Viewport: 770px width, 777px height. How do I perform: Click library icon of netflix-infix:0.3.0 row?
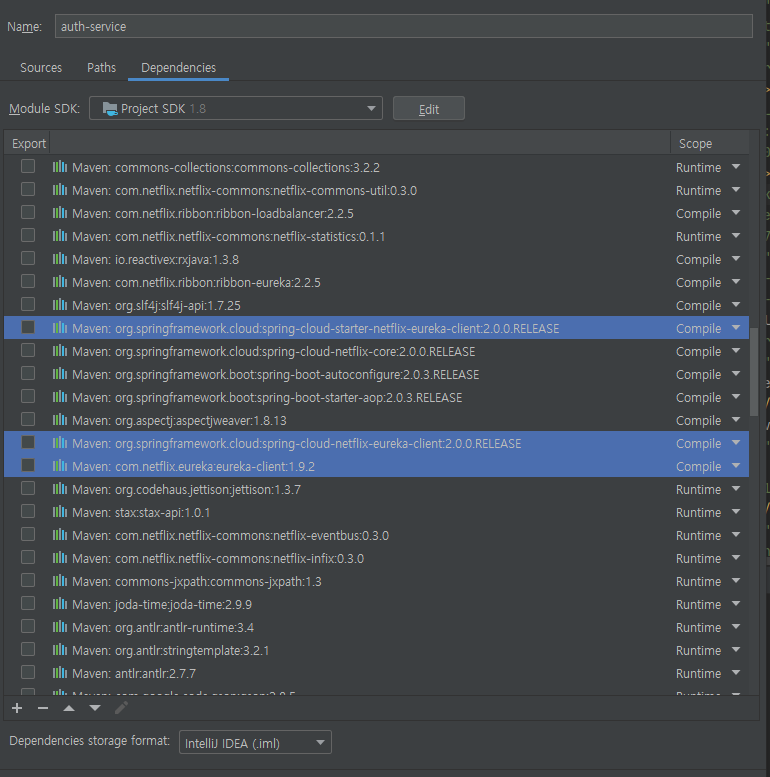60,558
